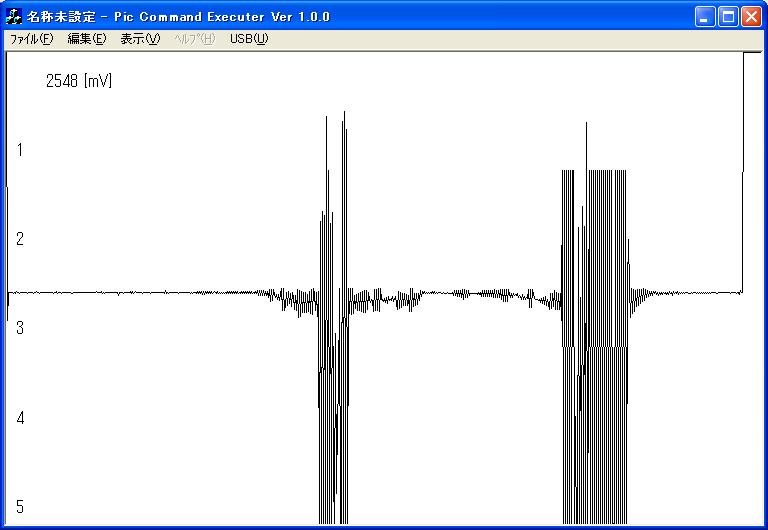Screen dimensions: 768x530
Task: Click the grayed-out ヘルプ(H) menu
Action: (x=194, y=39)
